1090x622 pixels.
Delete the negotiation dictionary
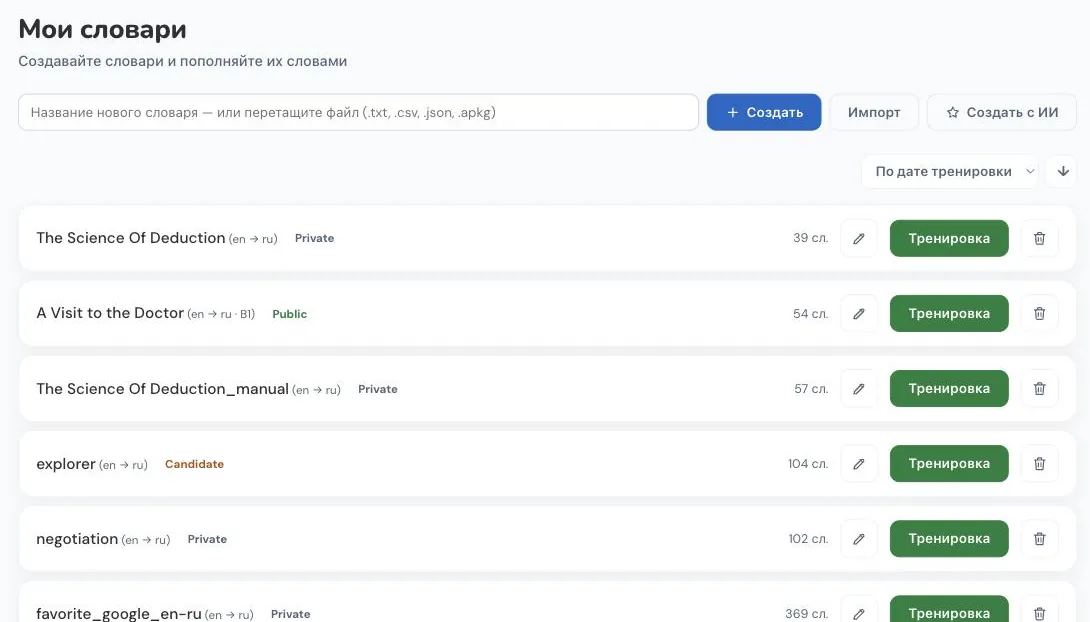1039,539
